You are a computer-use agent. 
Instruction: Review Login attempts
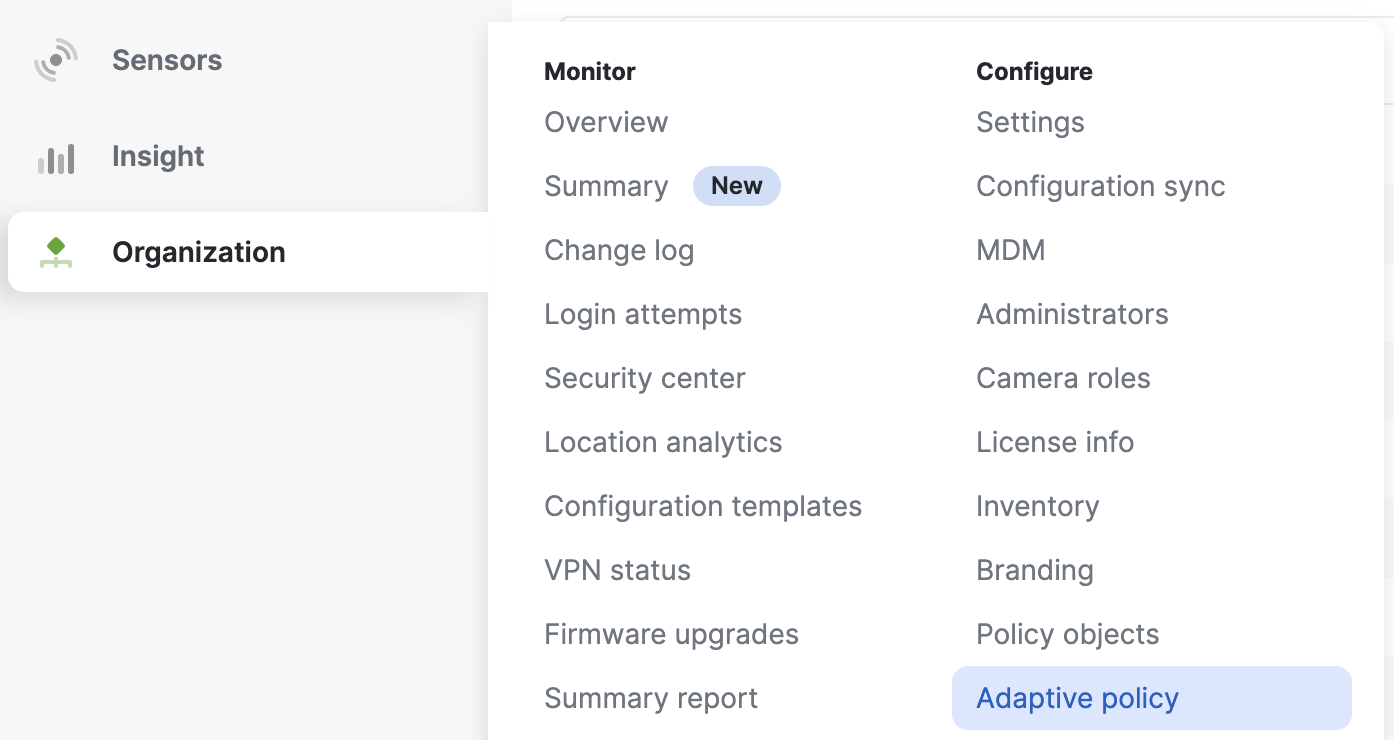(643, 313)
